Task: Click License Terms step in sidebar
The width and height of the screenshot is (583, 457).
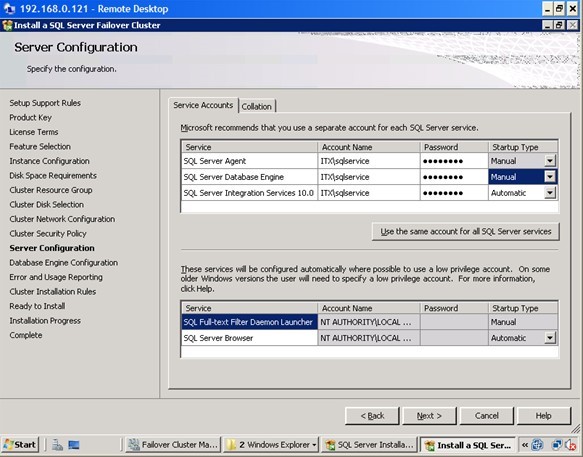Action: click(34, 132)
